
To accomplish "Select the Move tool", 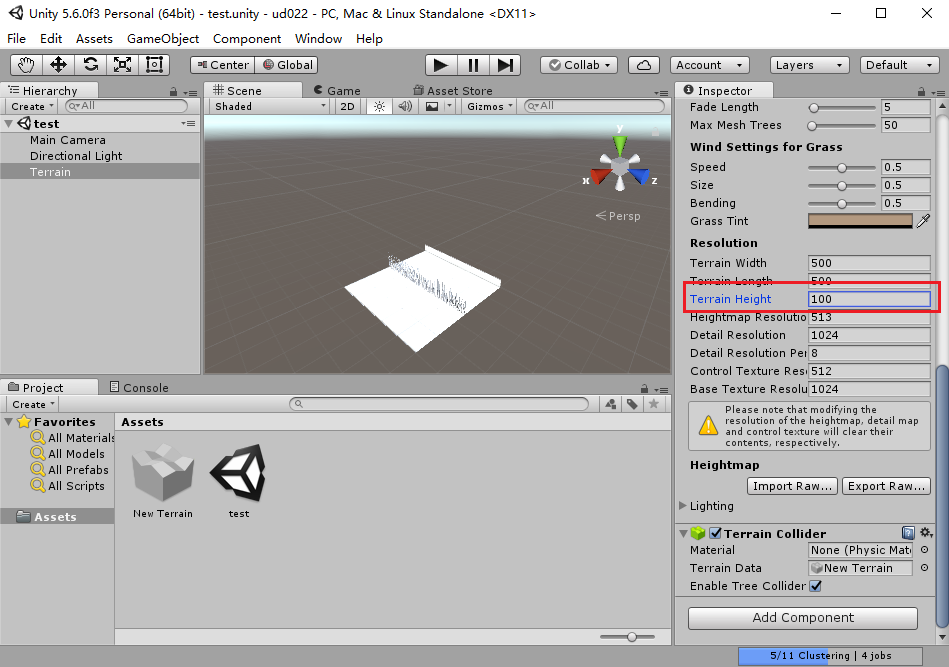I will pos(58,65).
